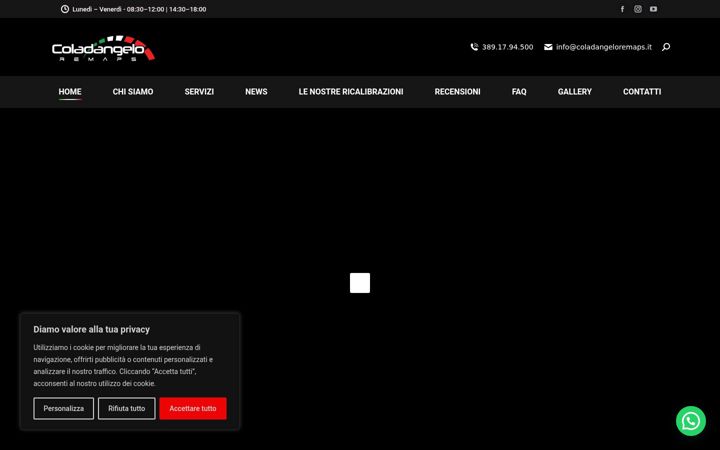Viewport: 720px width, 450px height.
Task: Click "Diamo valore alla tua privacy" heading
Action: (x=91, y=329)
